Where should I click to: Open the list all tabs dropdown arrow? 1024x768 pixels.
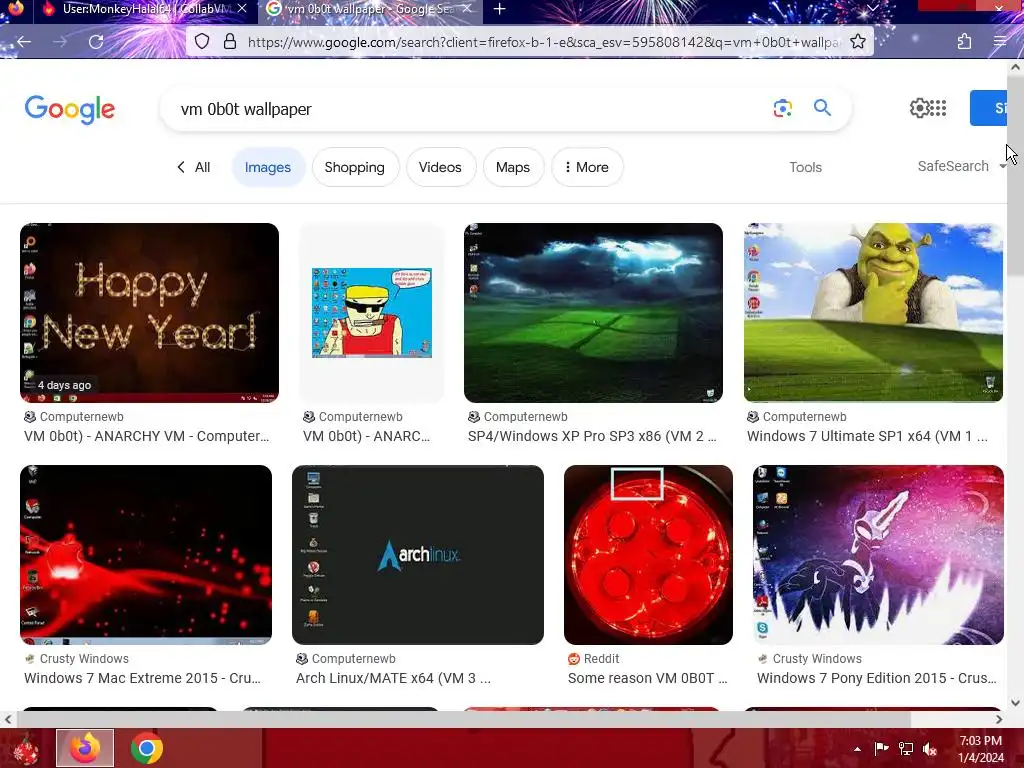[x=872, y=9]
